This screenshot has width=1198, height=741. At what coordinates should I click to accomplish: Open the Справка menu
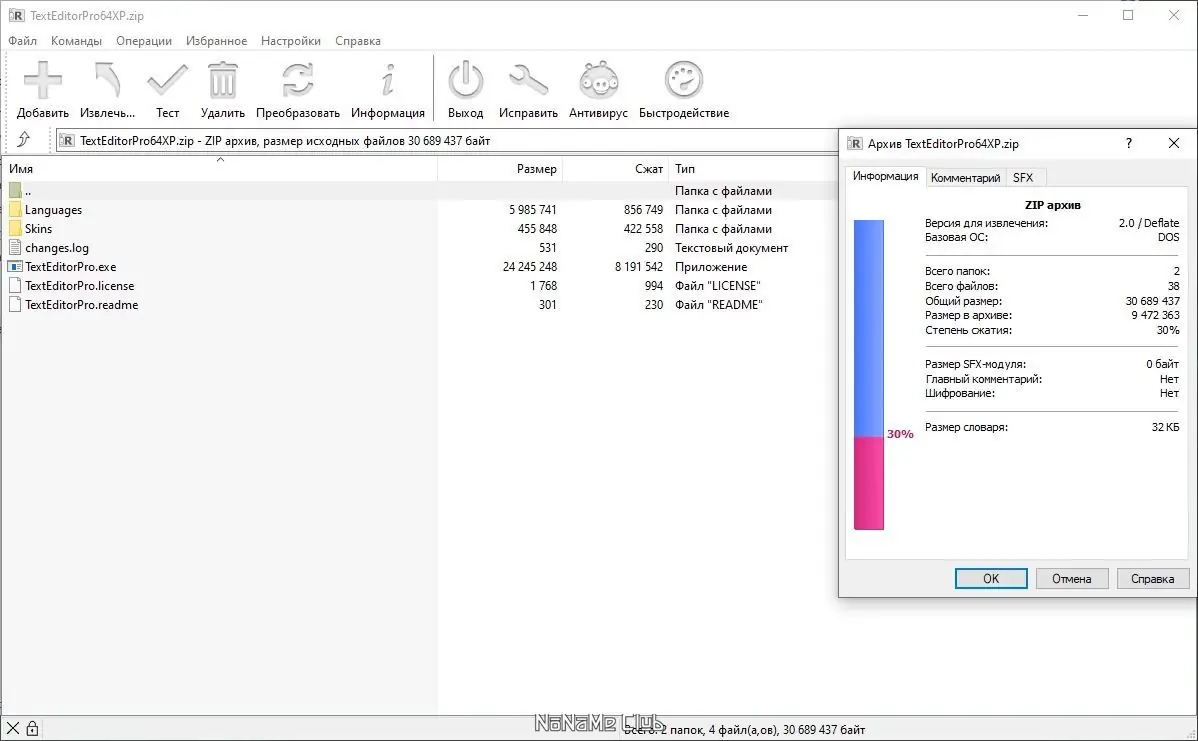[358, 40]
